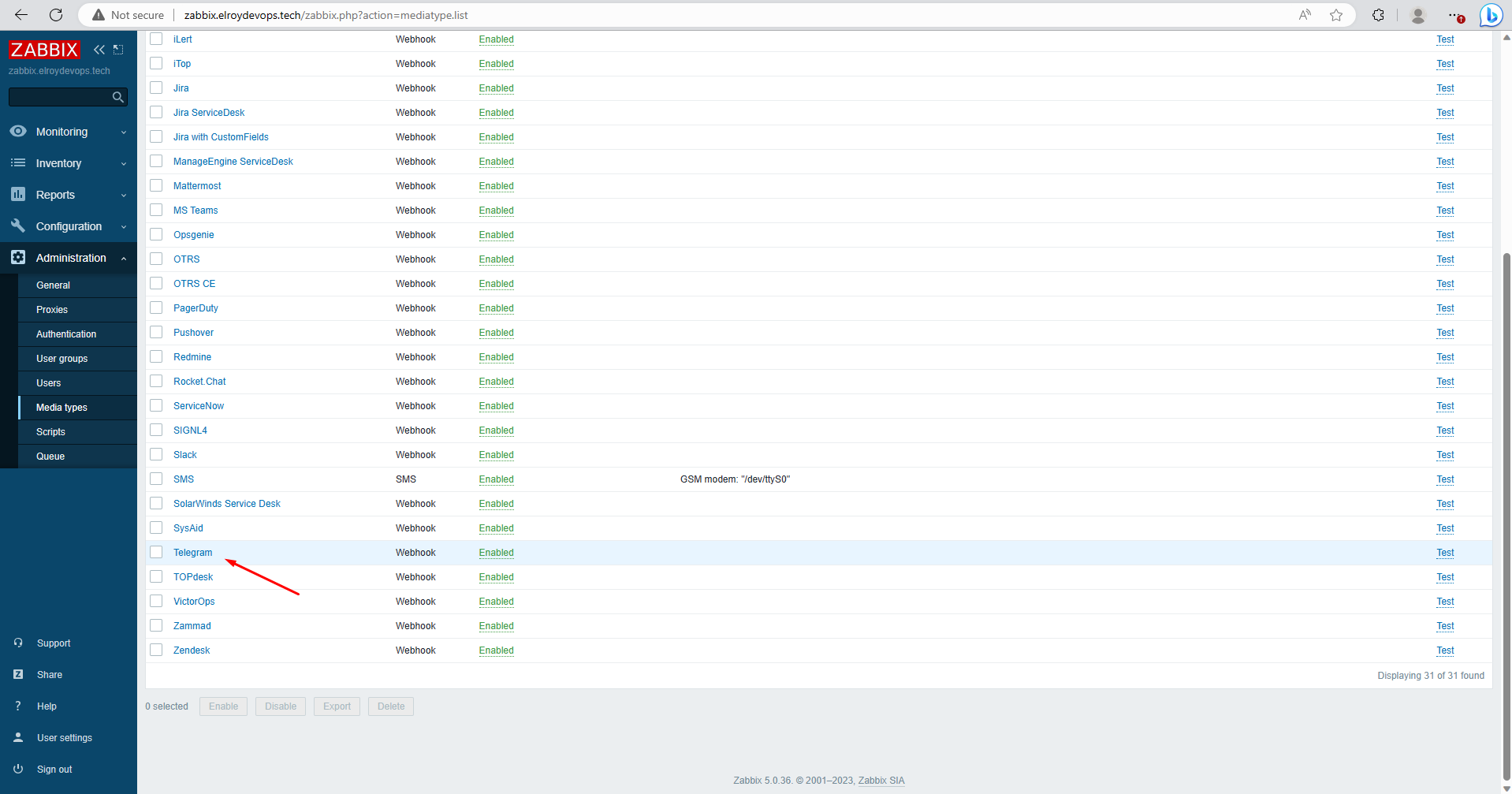Expand the Inventory menu chevron

[124, 164]
